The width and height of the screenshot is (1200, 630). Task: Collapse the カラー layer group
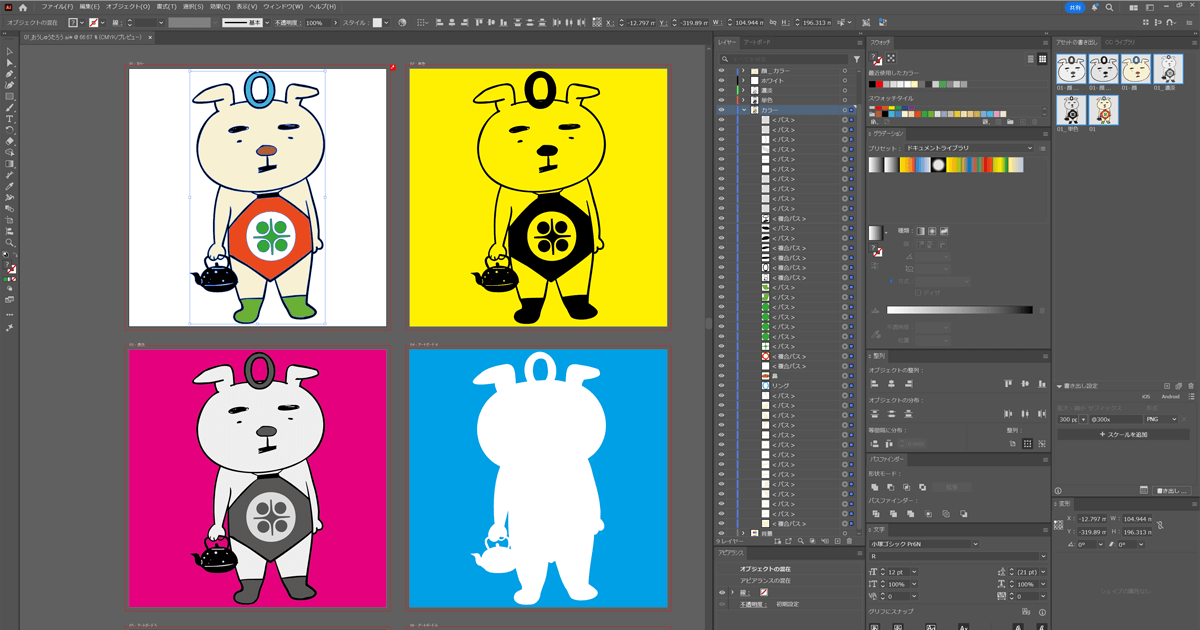pos(743,110)
